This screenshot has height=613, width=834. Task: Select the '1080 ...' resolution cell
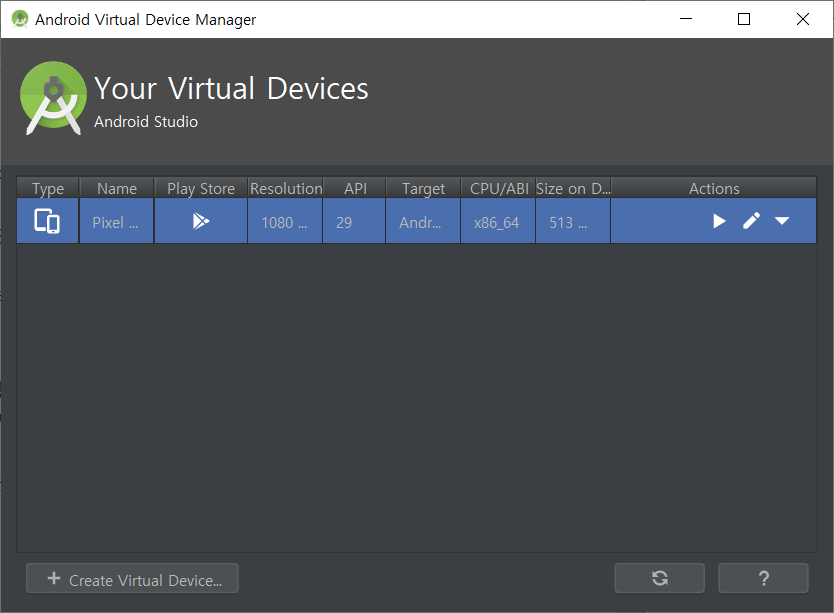pos(285,221)
